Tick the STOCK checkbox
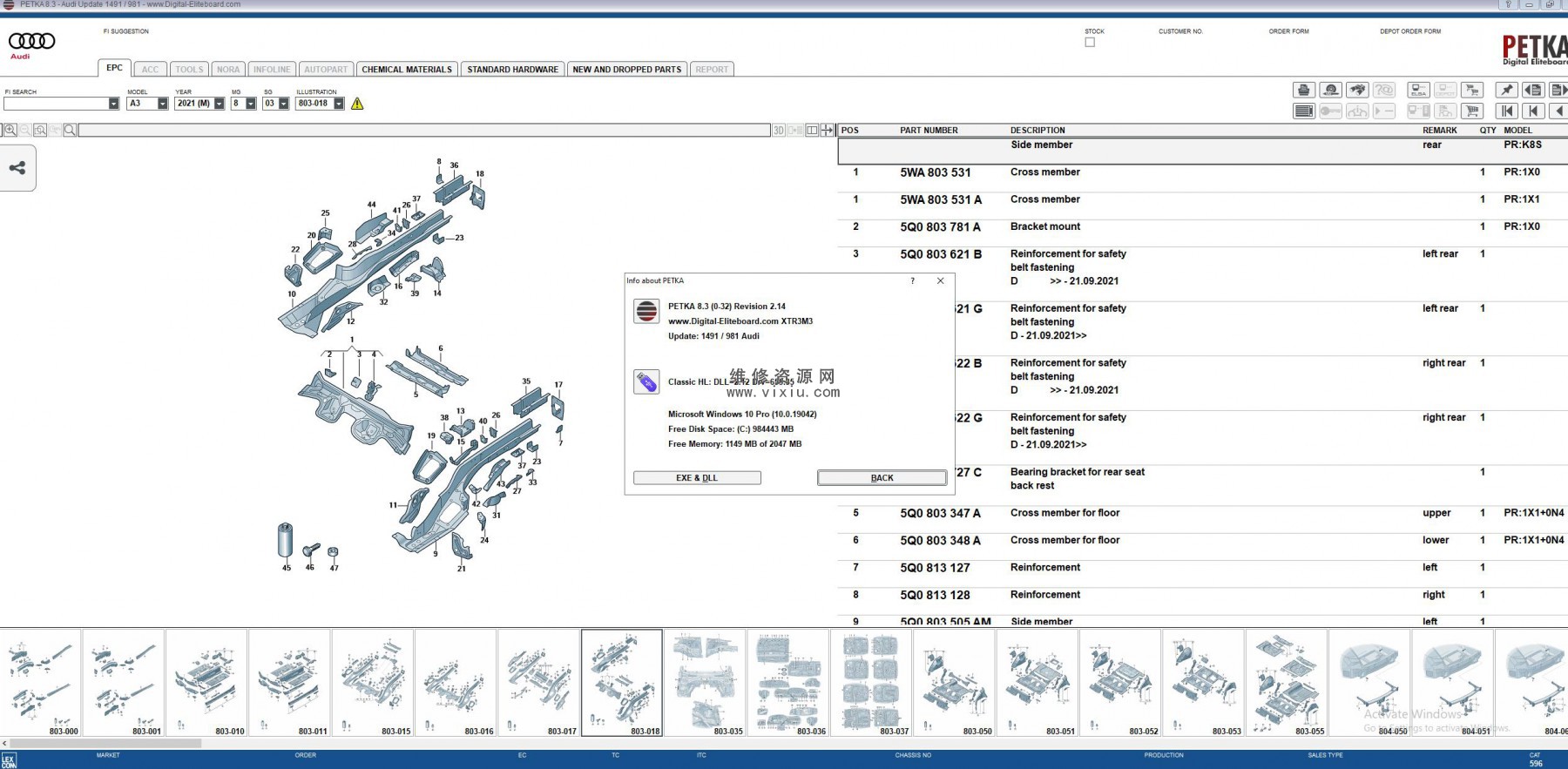The image size is (1568, 769). pyautogui.click(x=1090, y=42)
